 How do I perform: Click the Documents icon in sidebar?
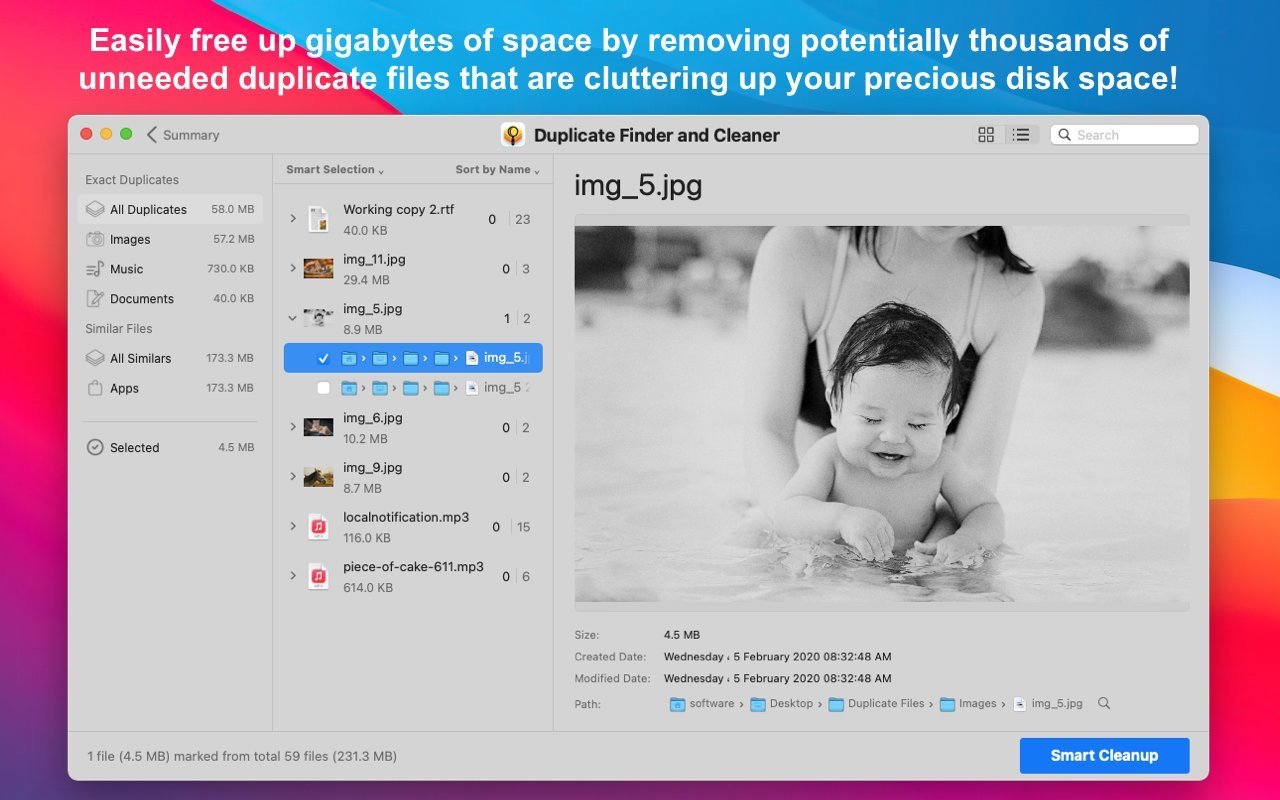[95, 299]
